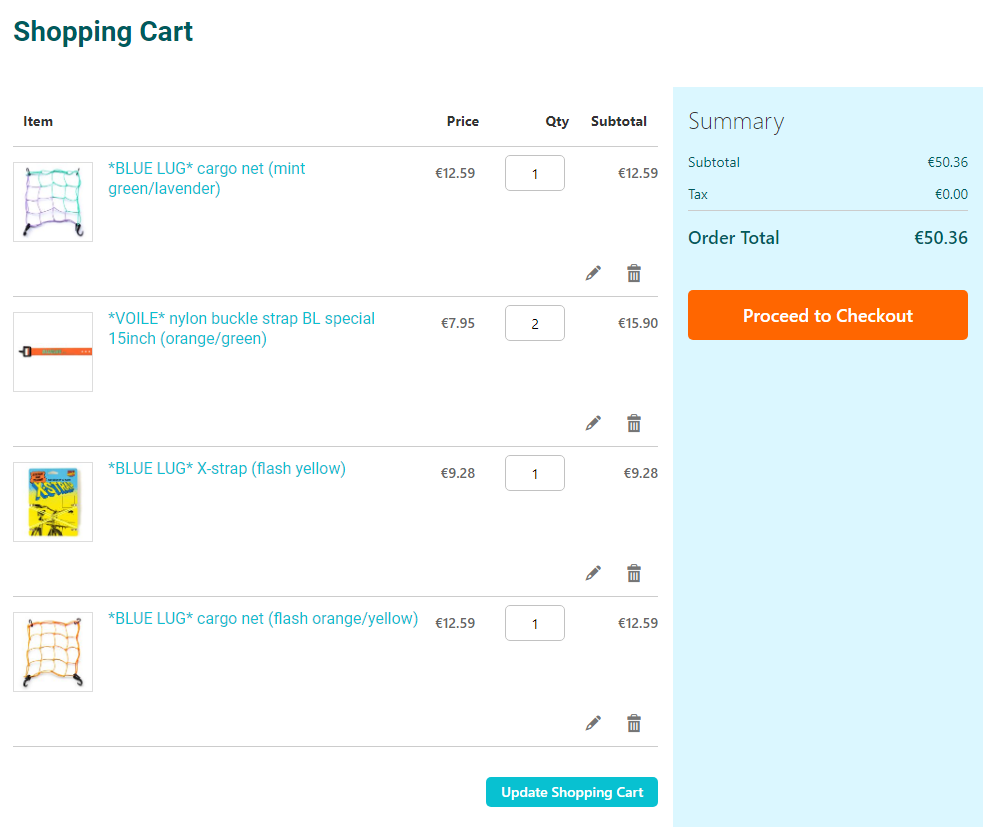Open the X-strap (flash yellow) product link
Viewport: 983px width, 830px height.
pyautogui.click(x=226, y=468)
